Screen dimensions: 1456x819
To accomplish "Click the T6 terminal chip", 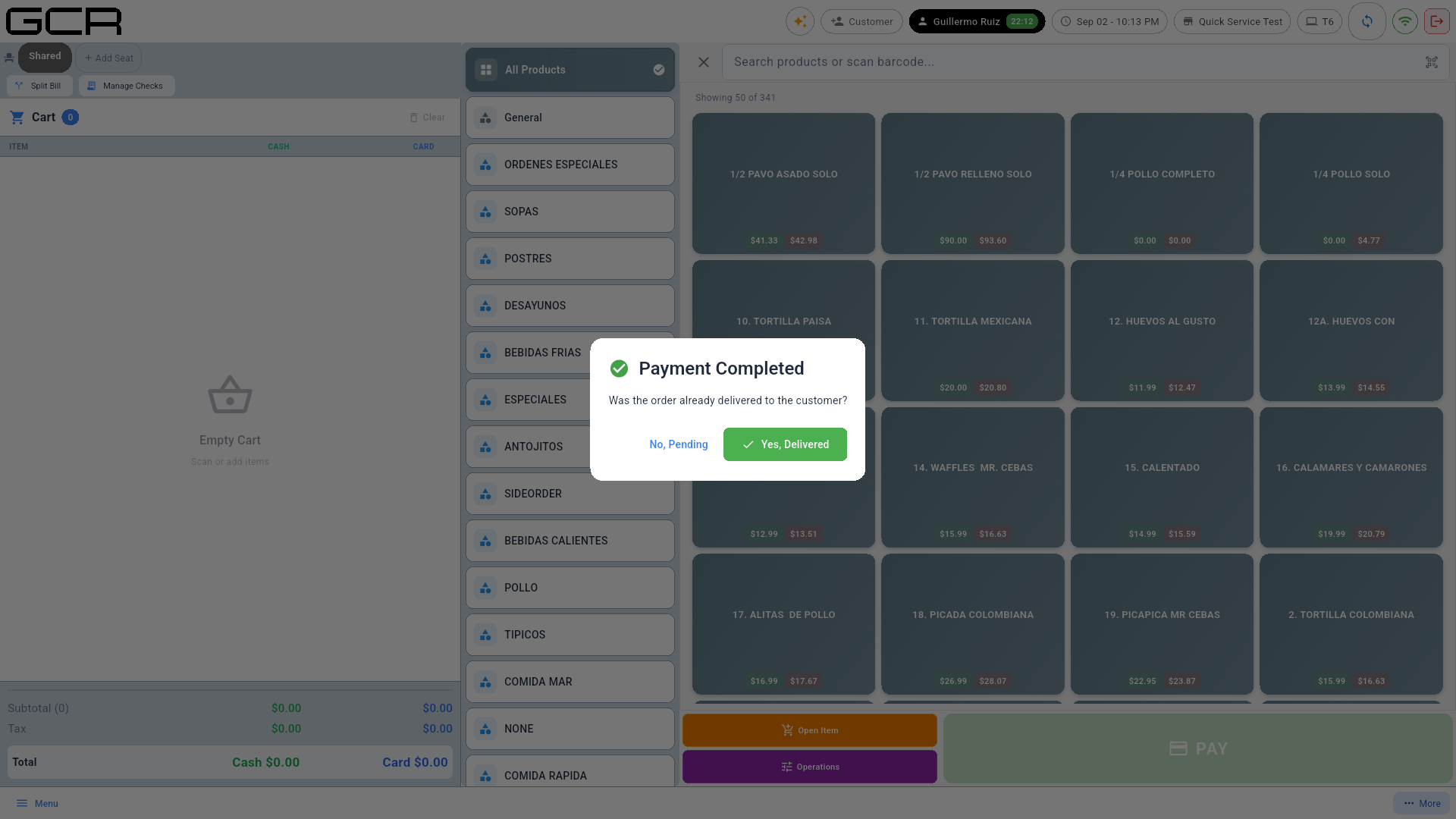I will [1319, 21].
